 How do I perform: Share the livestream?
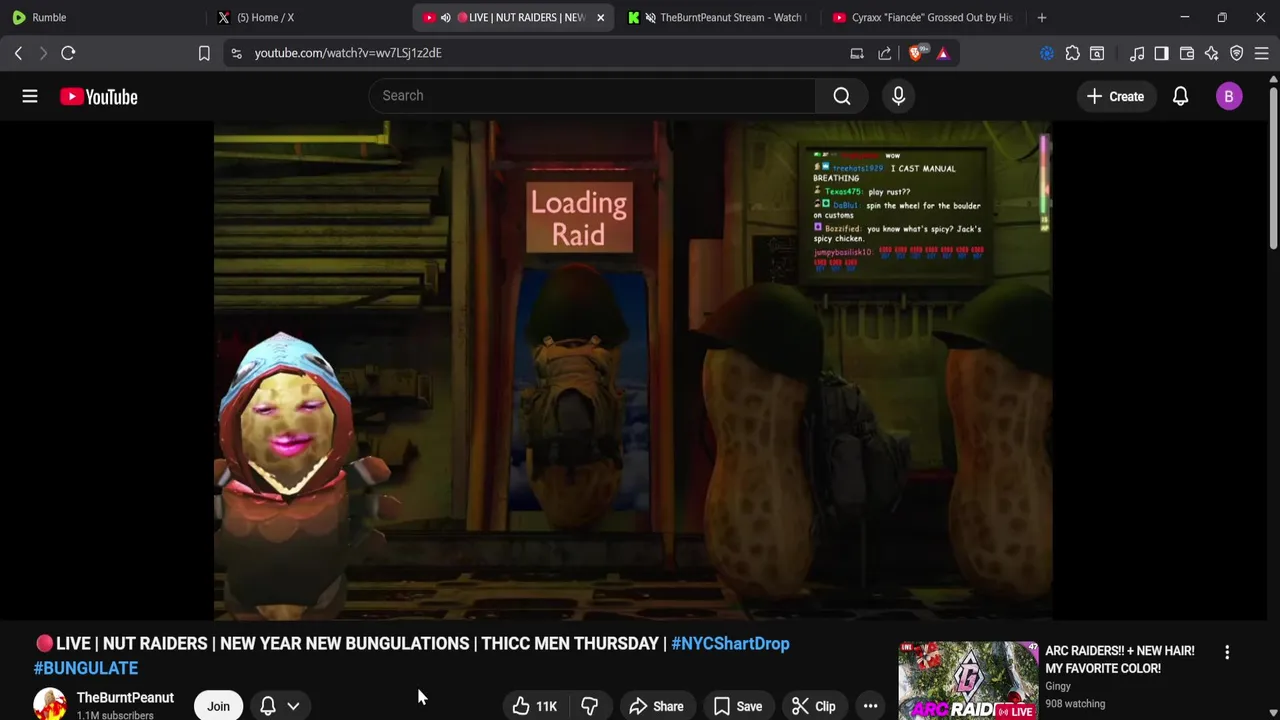[x=656, y=706]
